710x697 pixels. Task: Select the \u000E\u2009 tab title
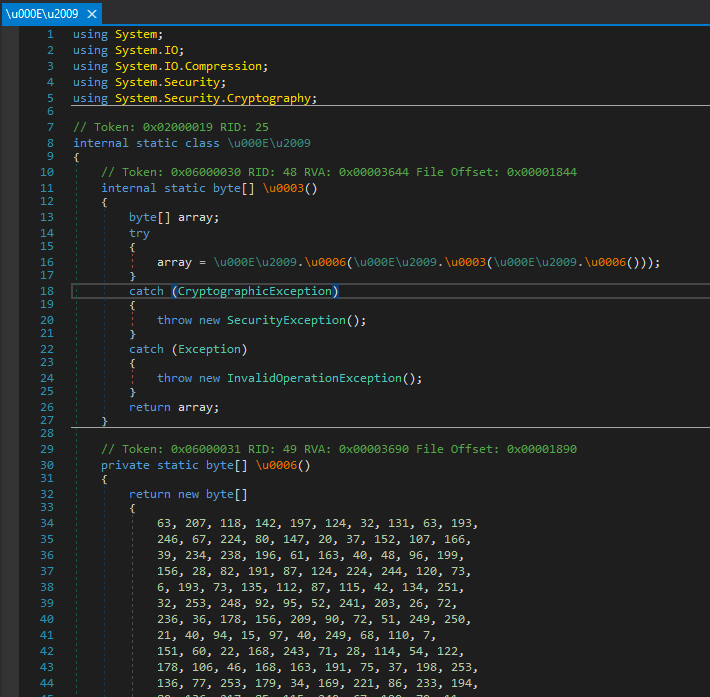42,14
